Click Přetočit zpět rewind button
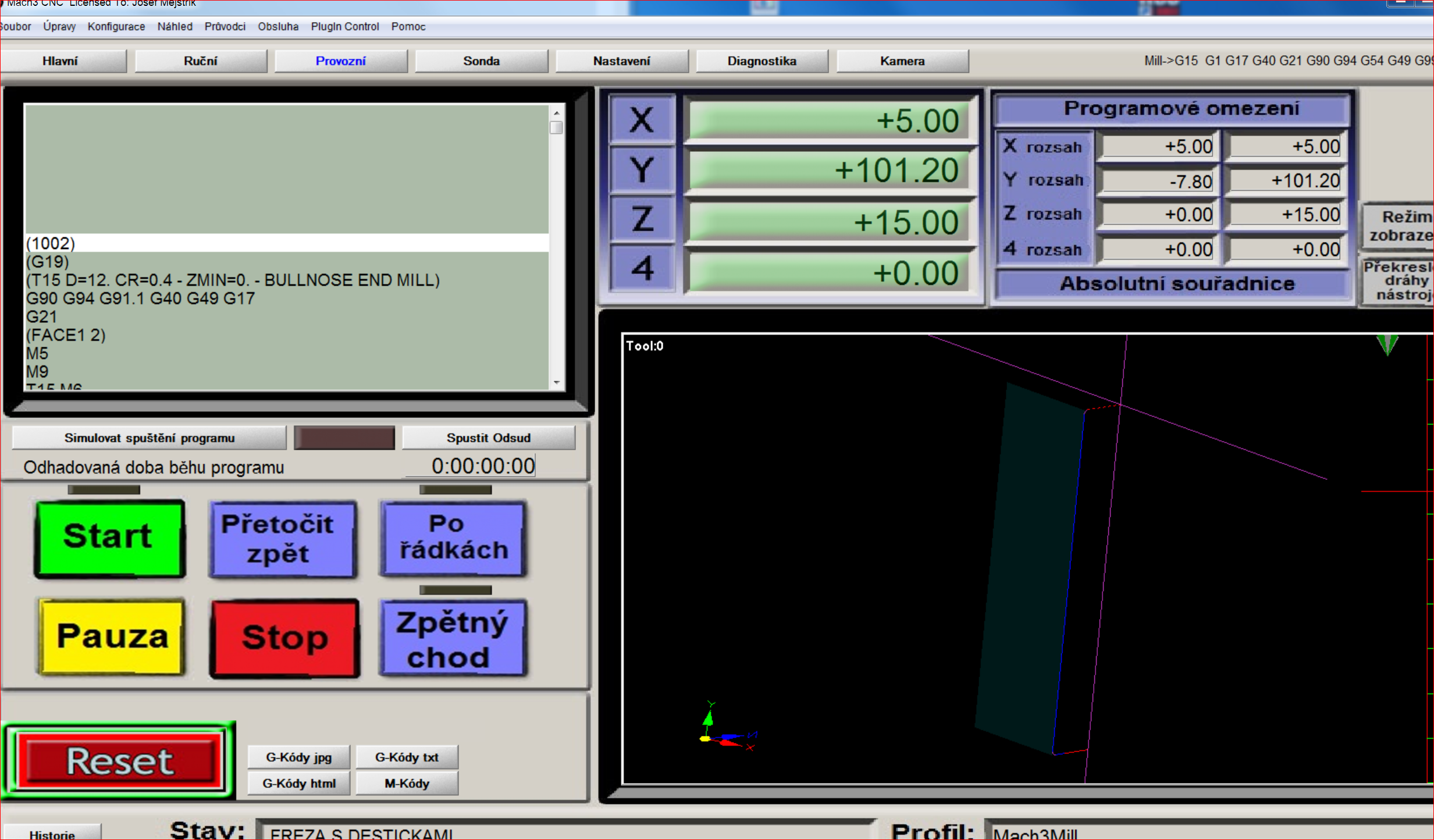The height and width of the screenshot is (840, 1434). (282, 539)
